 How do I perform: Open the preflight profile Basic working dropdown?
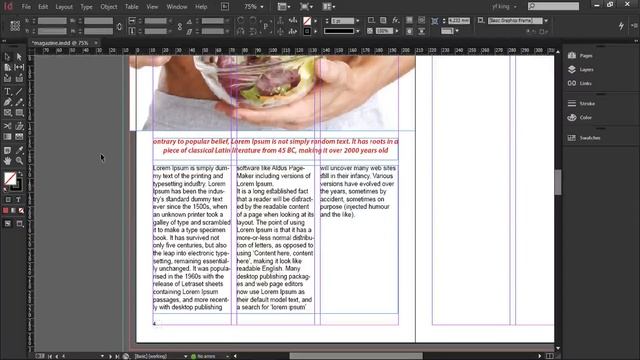tap(185, 356)
